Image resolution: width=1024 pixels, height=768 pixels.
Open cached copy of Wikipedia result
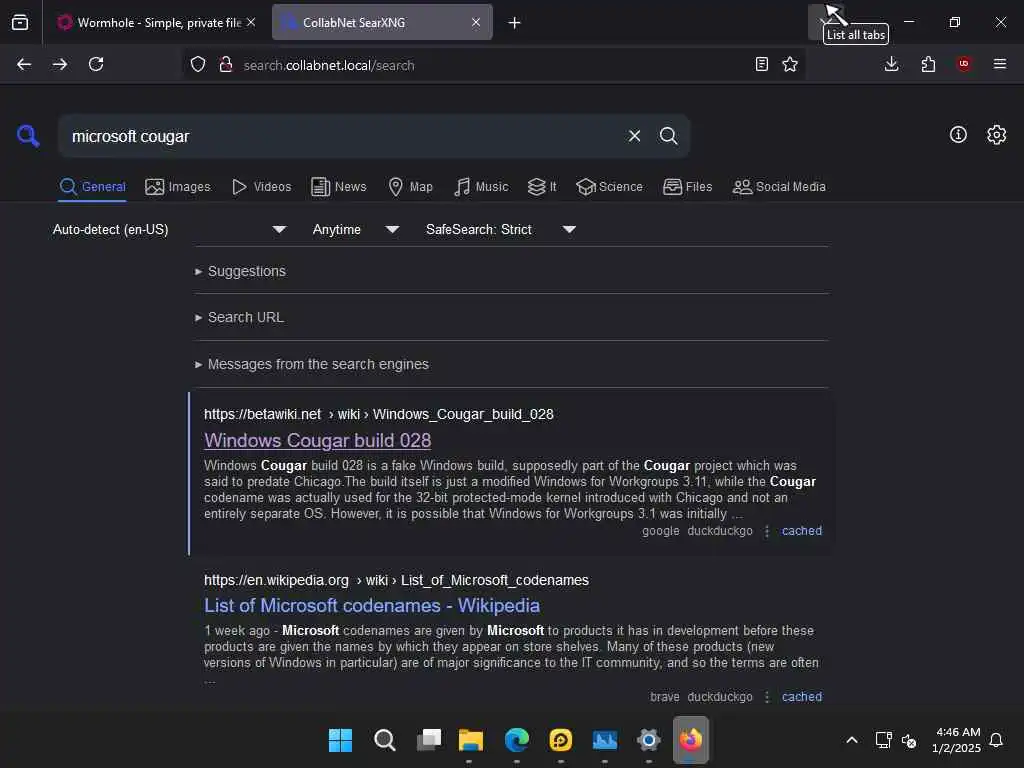801,697
